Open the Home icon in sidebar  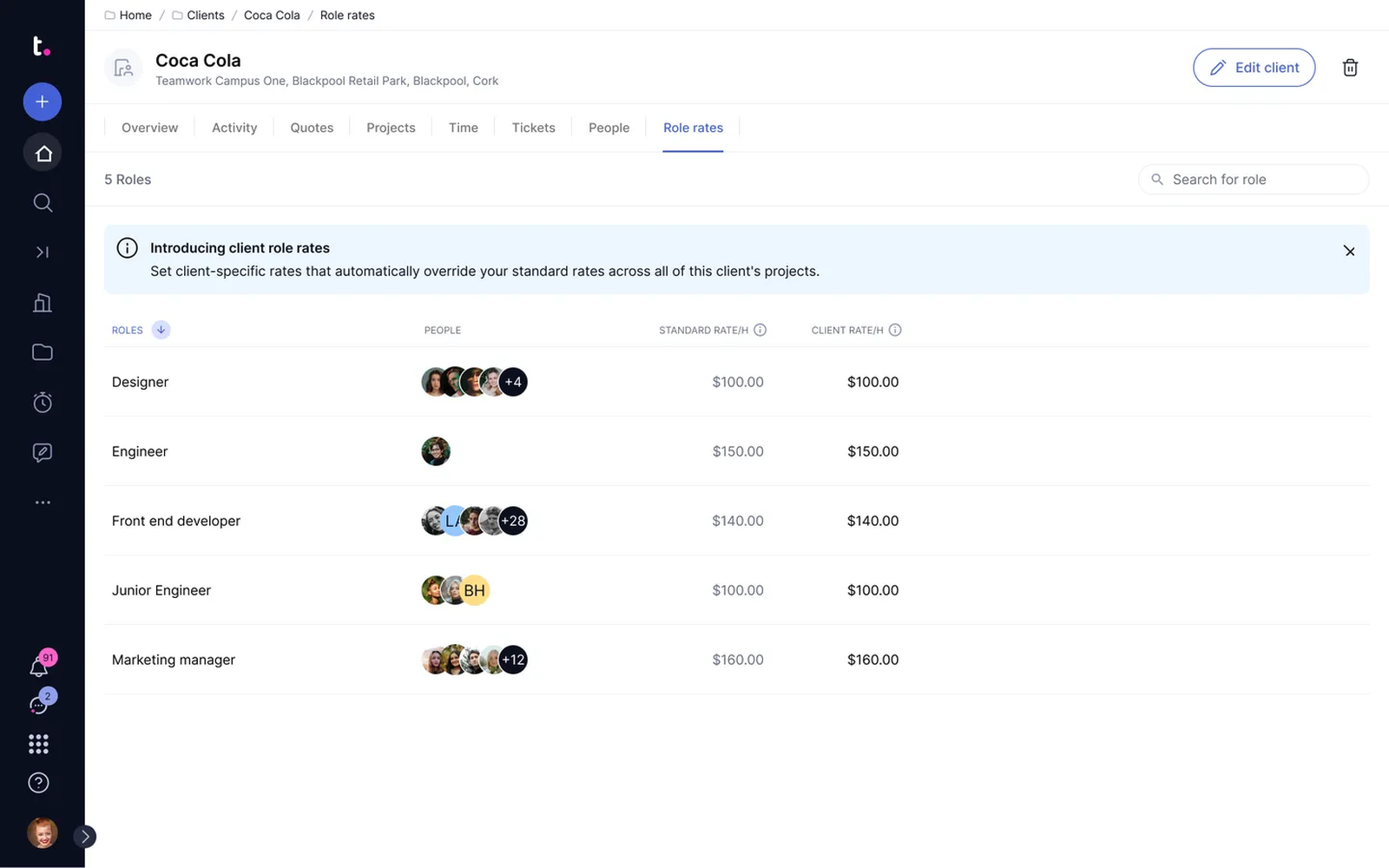[x=43, y=154]
